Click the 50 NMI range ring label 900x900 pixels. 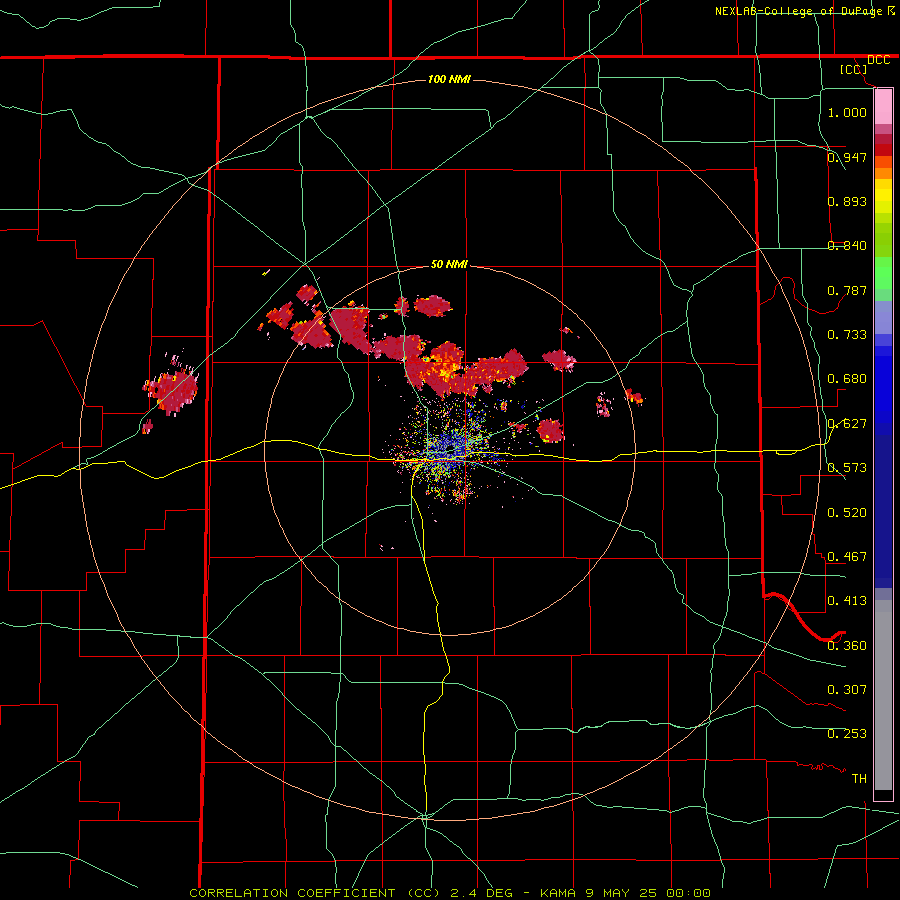pos(449,265)
